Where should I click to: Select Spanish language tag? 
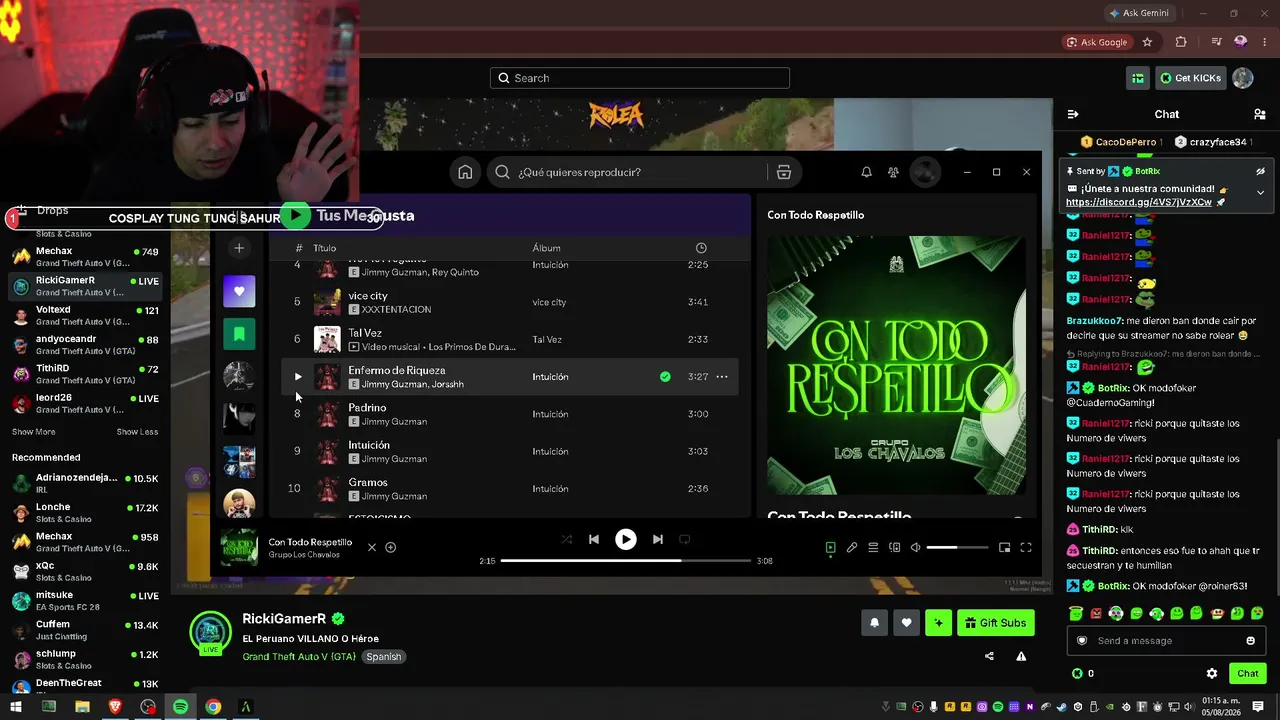(383, 657)
